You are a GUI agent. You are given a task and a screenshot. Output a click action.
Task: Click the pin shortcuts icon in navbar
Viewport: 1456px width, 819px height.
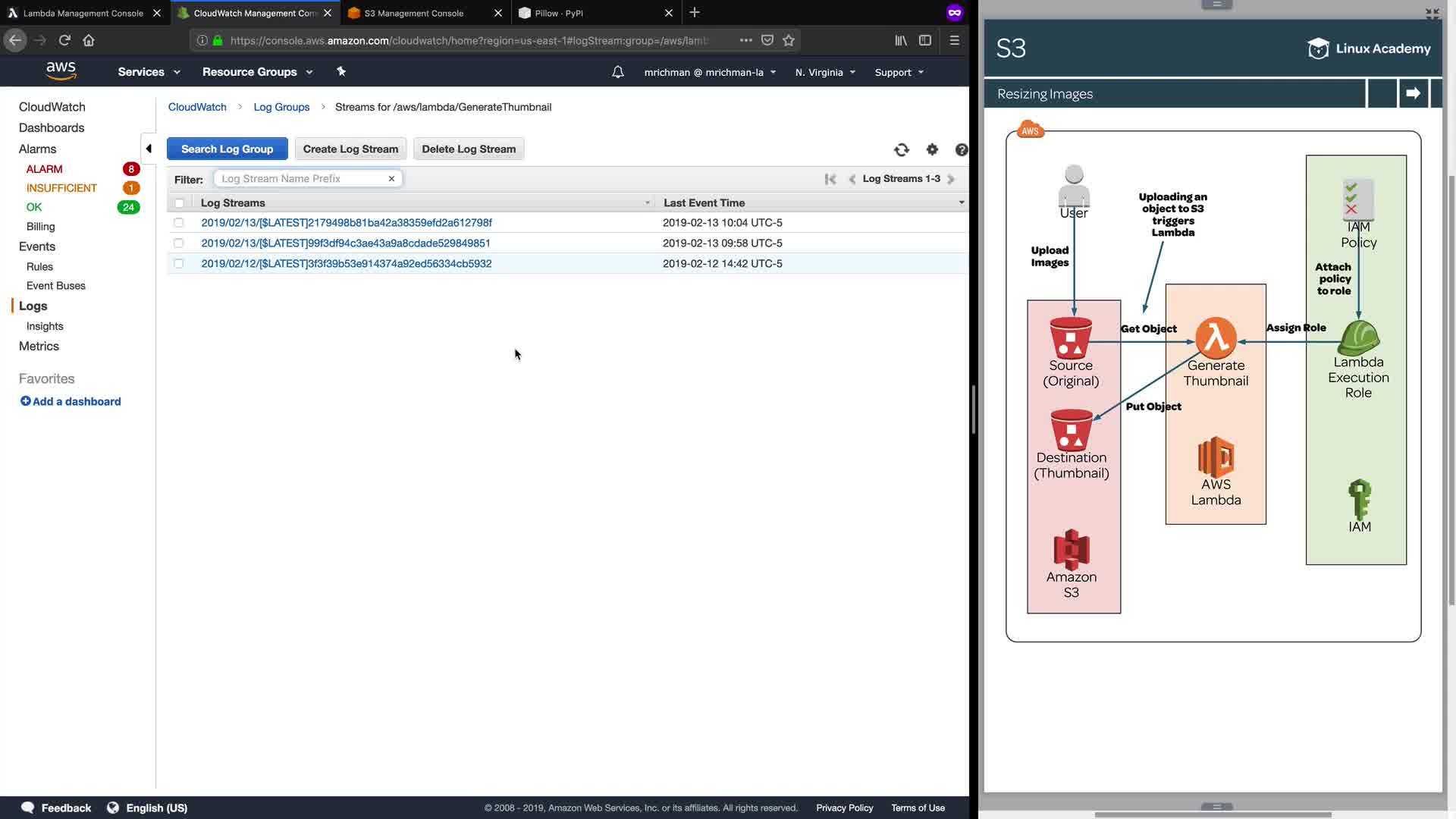(x=340, y=71)
